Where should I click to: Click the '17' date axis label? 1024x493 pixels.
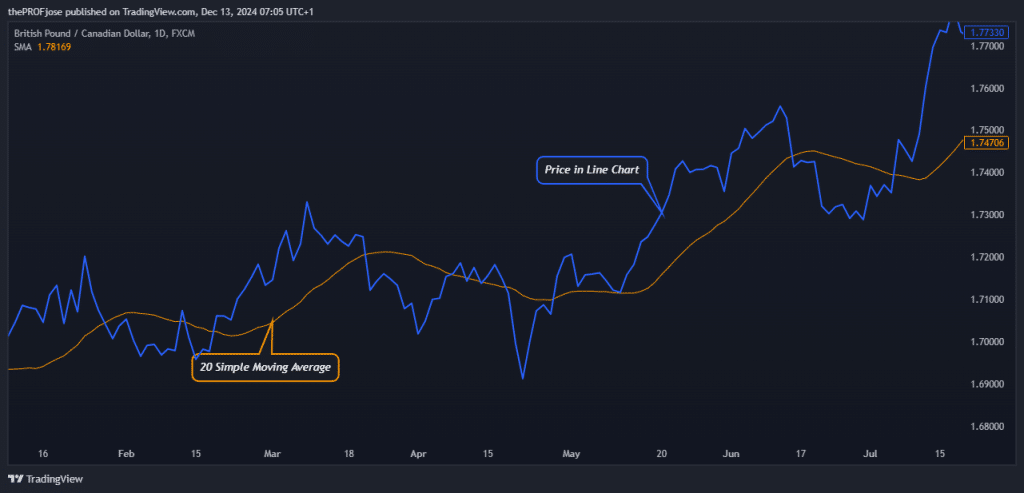pos(801,453)
